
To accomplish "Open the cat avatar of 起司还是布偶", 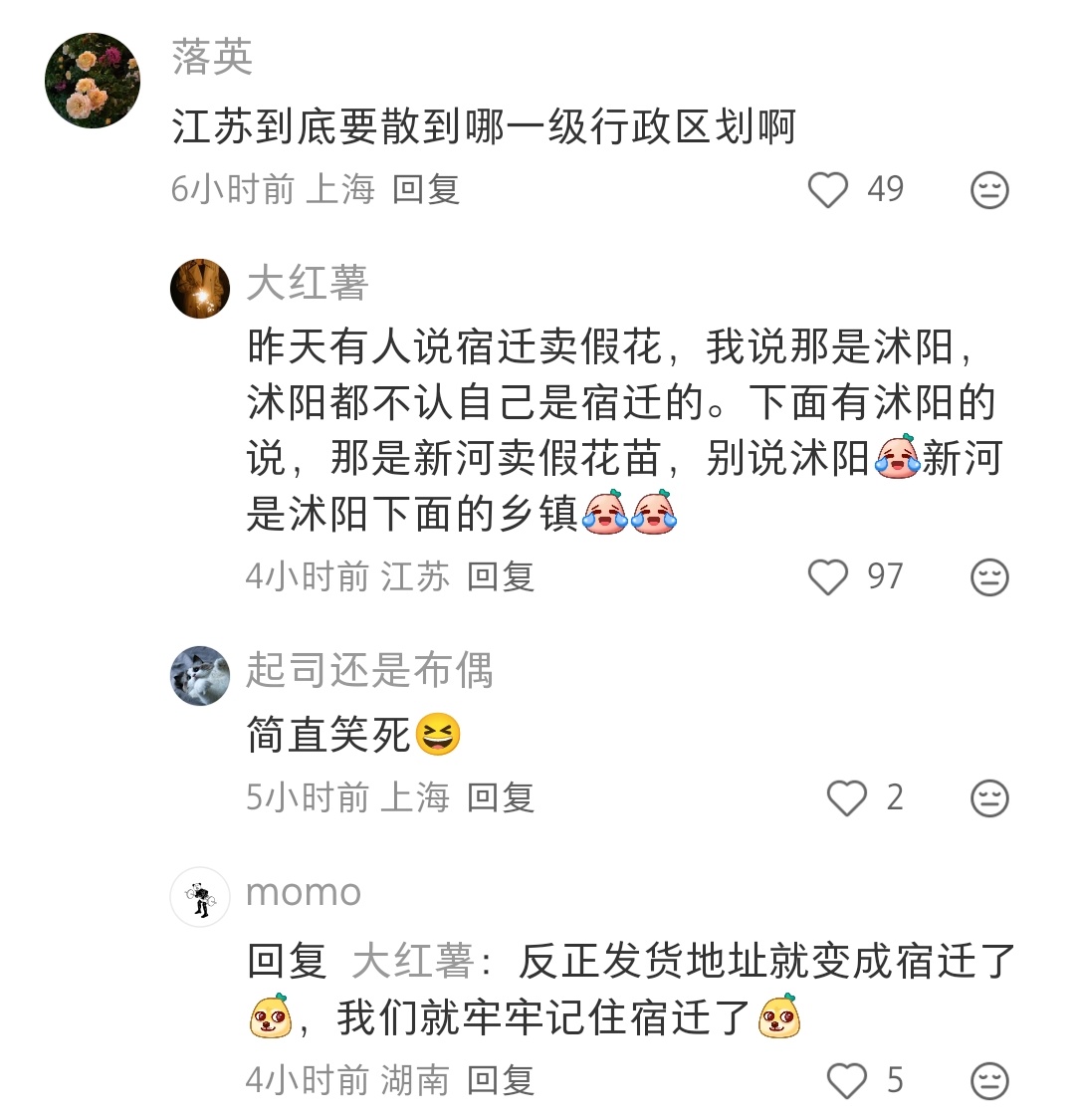I will [x=200, y=674].
